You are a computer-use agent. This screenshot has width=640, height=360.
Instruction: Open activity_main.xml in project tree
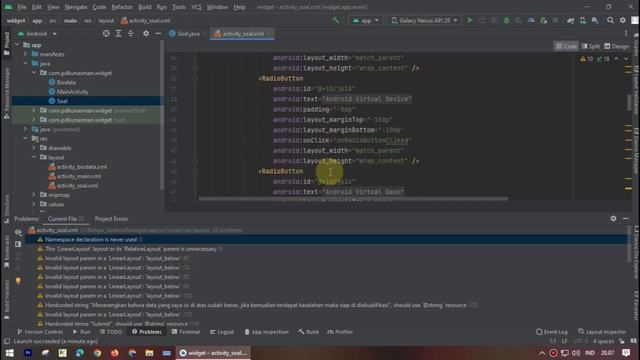[x=78, y=176]
